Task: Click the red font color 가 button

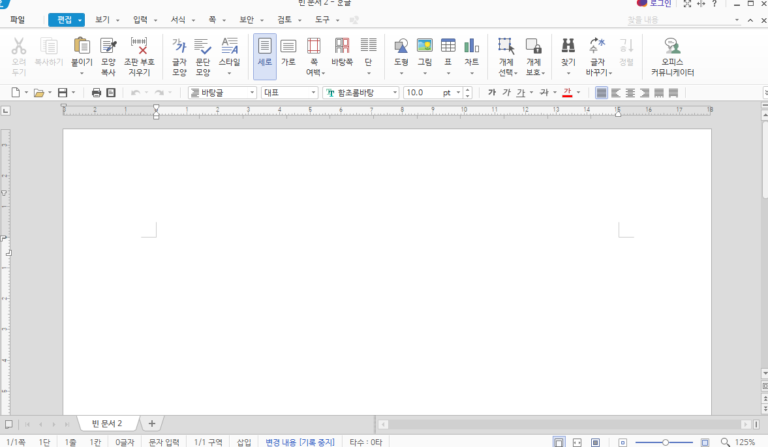Action: (567, 93)
